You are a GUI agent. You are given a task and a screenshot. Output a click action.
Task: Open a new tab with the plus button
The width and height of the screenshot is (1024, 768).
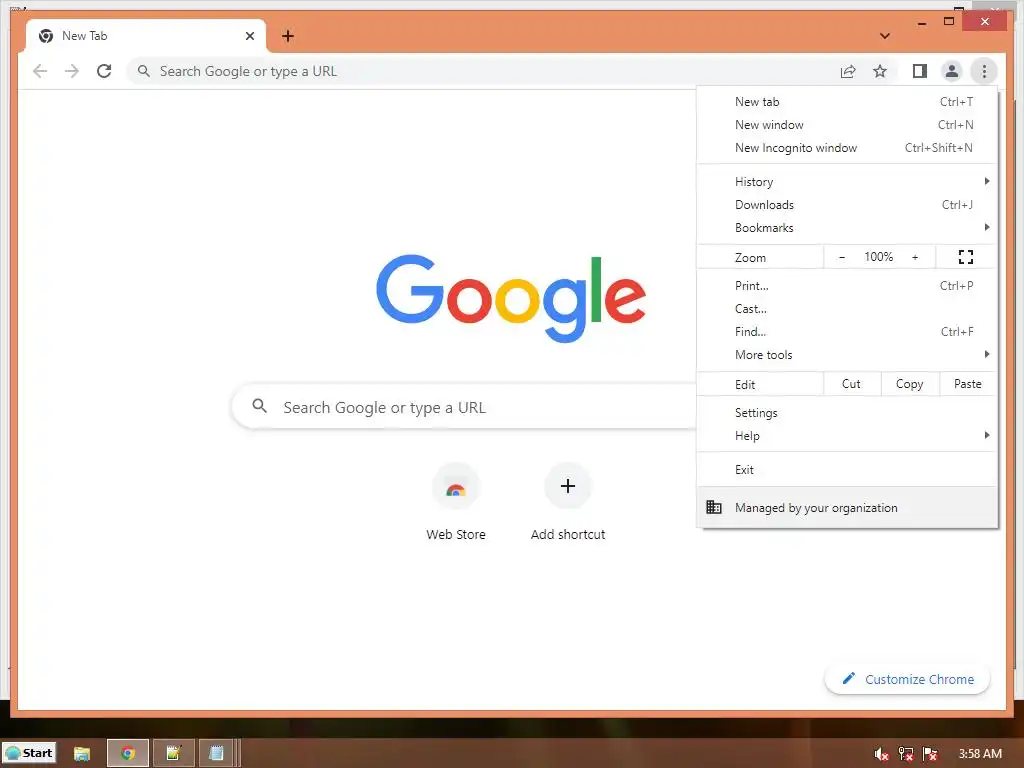pyautogui.click(x=288, y=36)
